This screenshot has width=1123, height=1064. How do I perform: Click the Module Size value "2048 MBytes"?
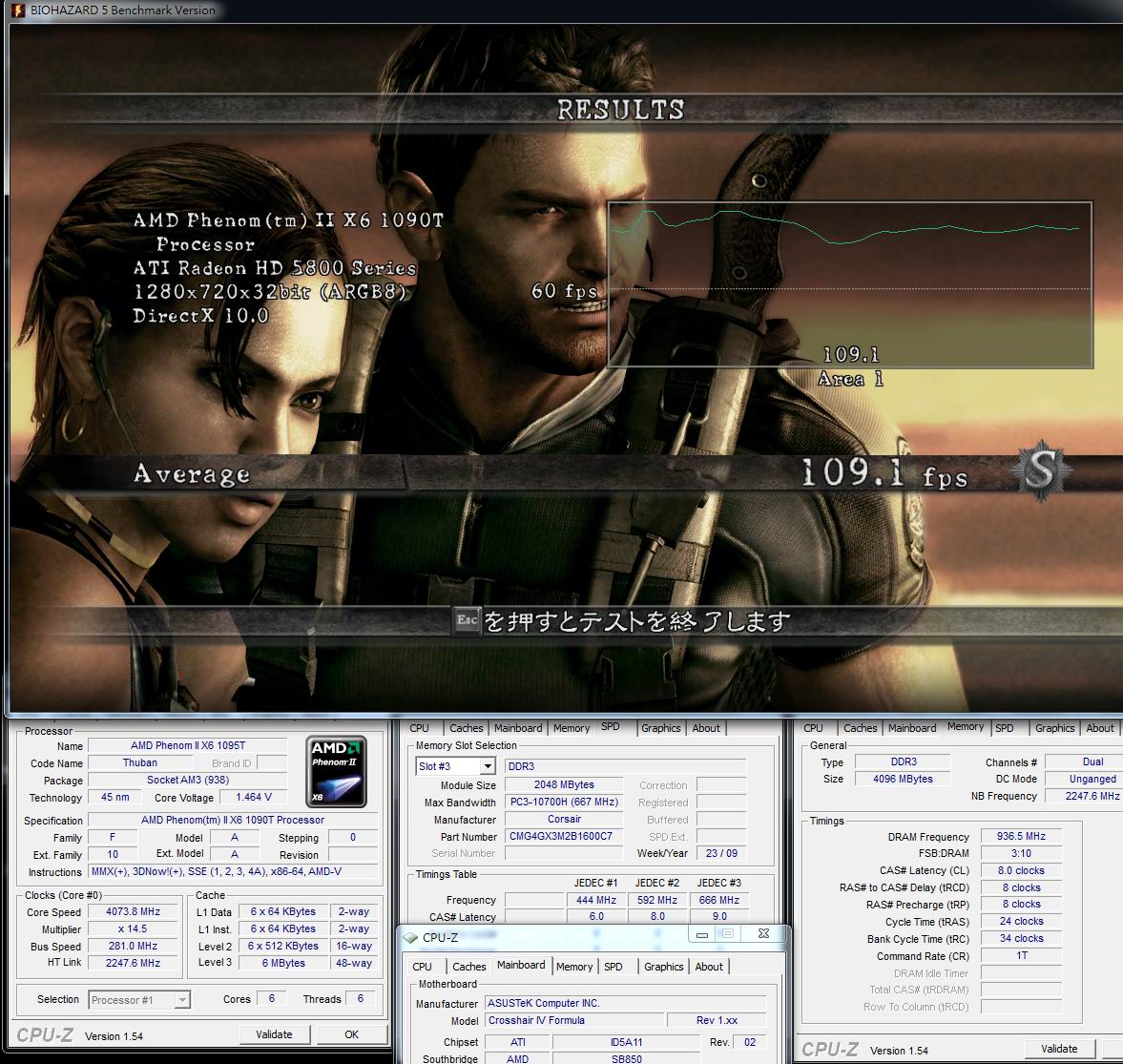click(x=564, y=785)
